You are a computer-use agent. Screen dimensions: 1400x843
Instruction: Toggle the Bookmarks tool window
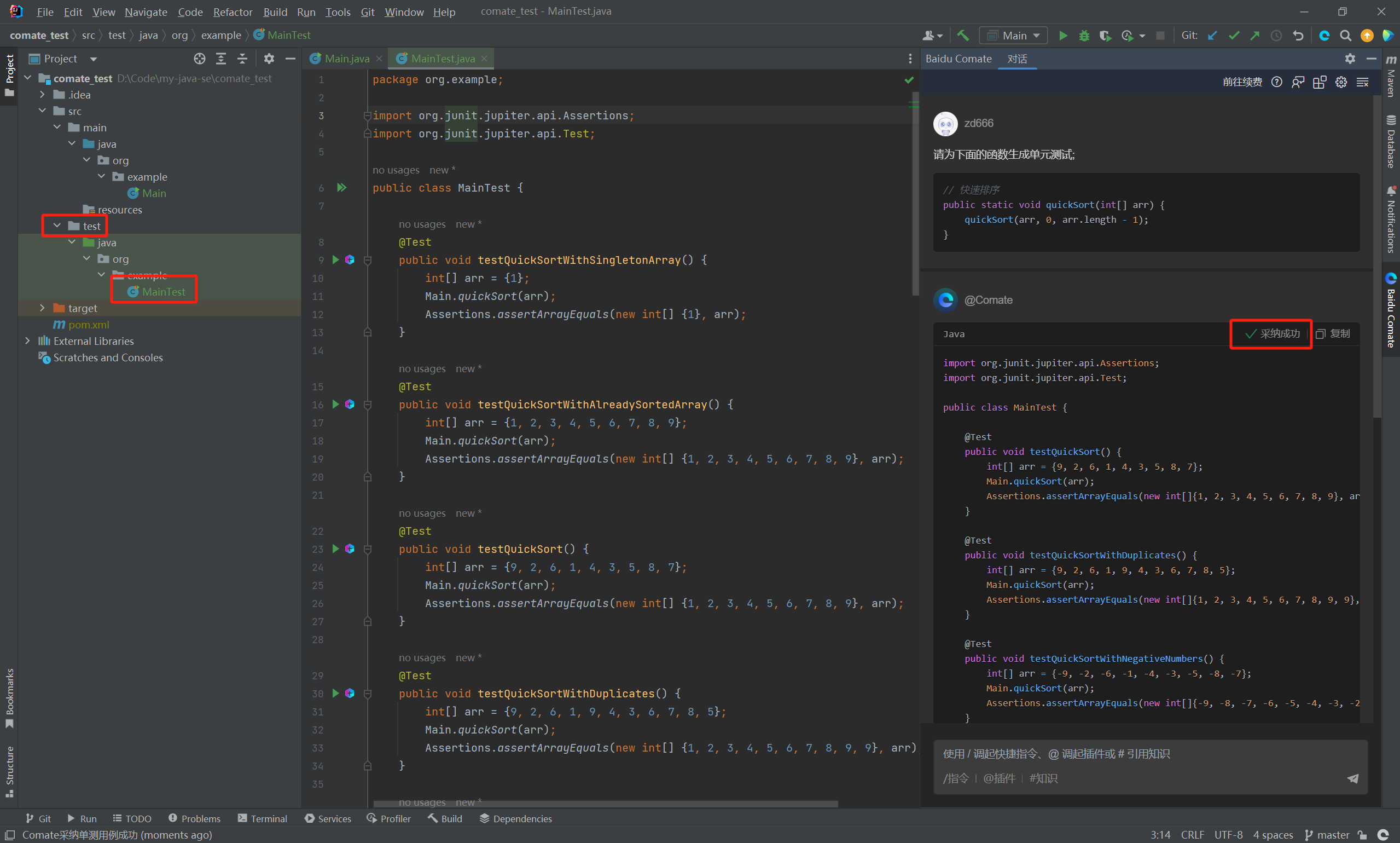[9, 696]
